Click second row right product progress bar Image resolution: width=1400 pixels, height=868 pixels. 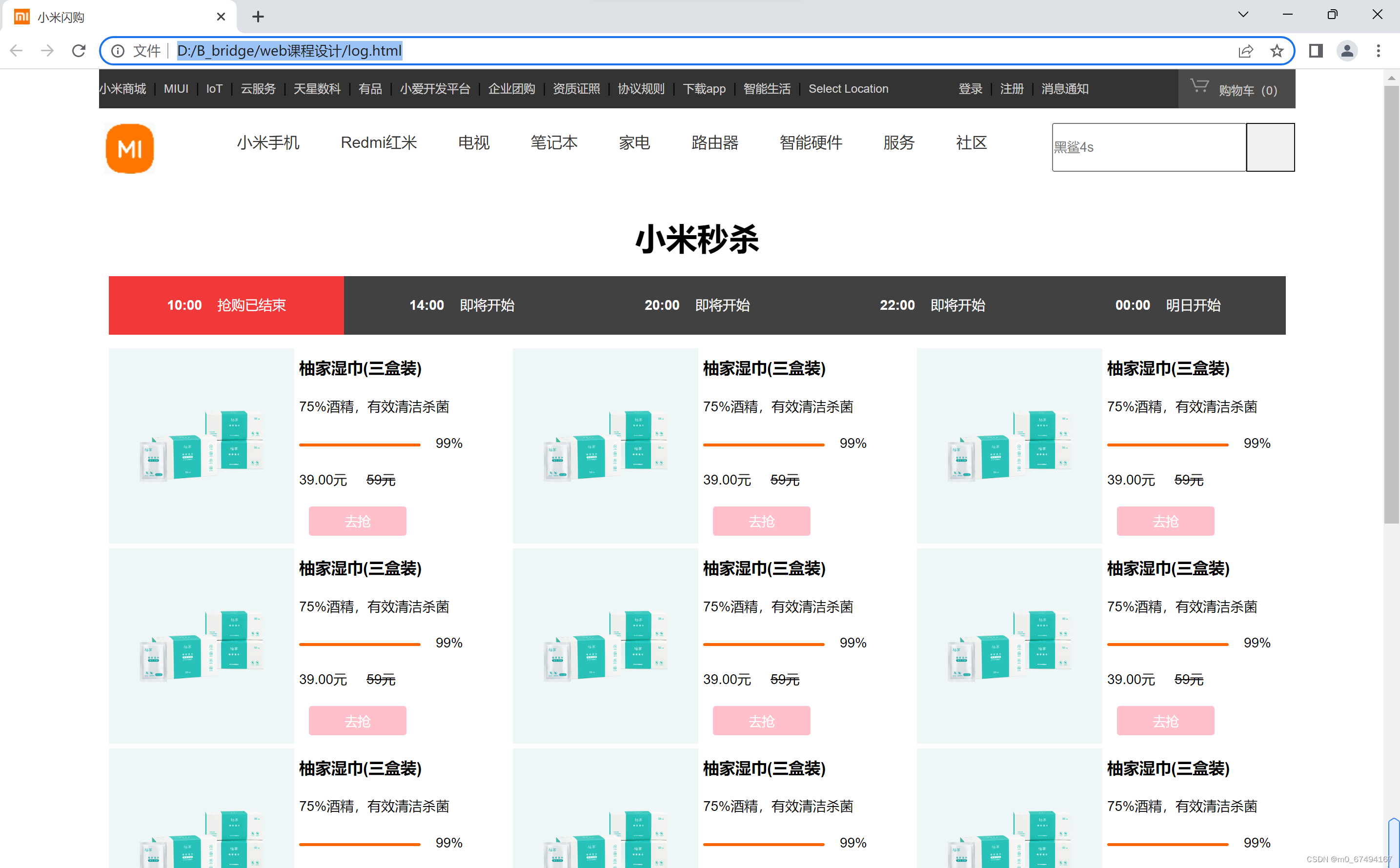1168,644
